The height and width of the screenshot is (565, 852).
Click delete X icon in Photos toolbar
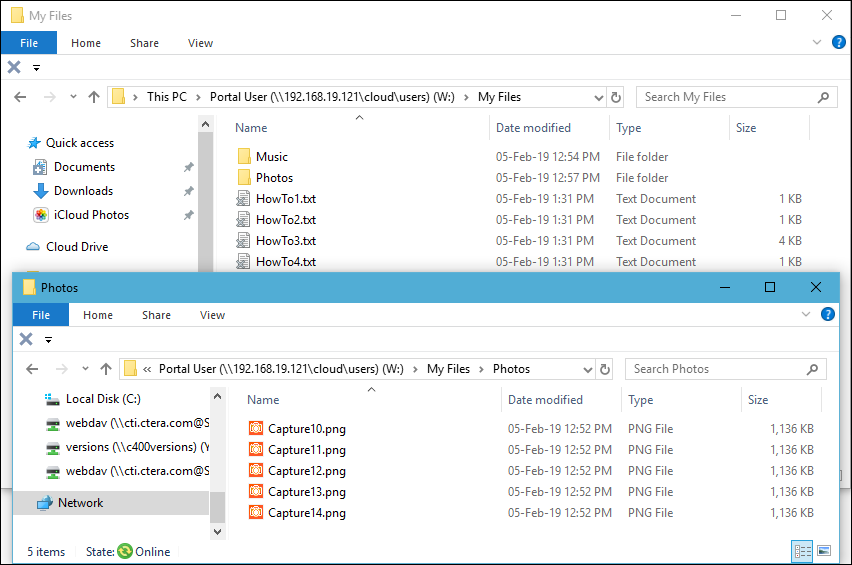pyautogui.click(x=26, y=340)
